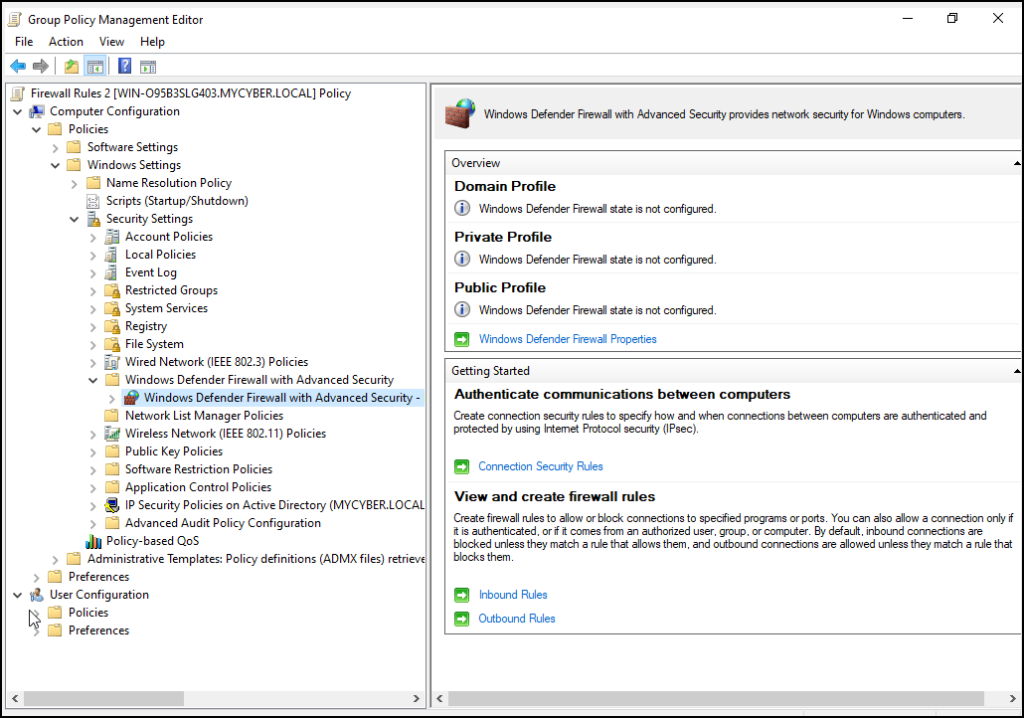The width and height of the screenshot is (1024, 718).
Task: Toggle the Show/Hide Action Pane toolbar icon
Action: point(148,66)
